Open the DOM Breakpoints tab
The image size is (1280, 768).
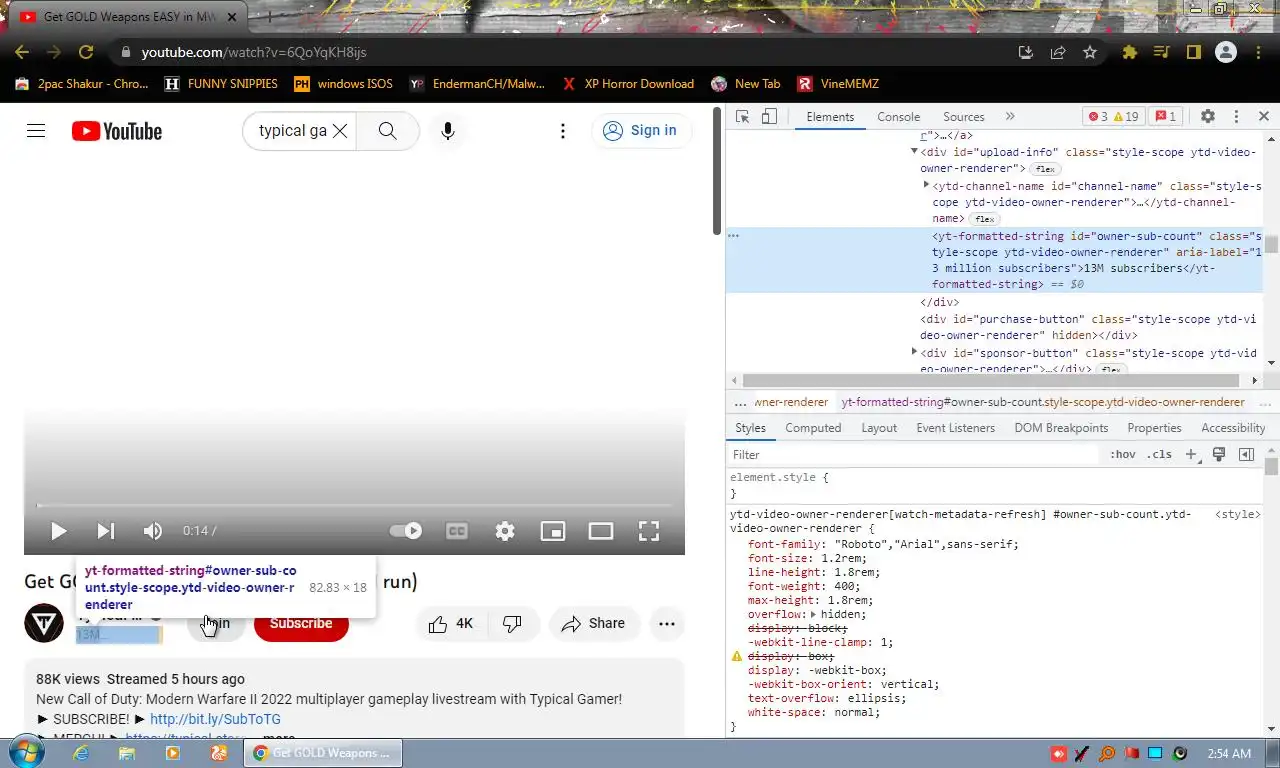pos(1061,428)
